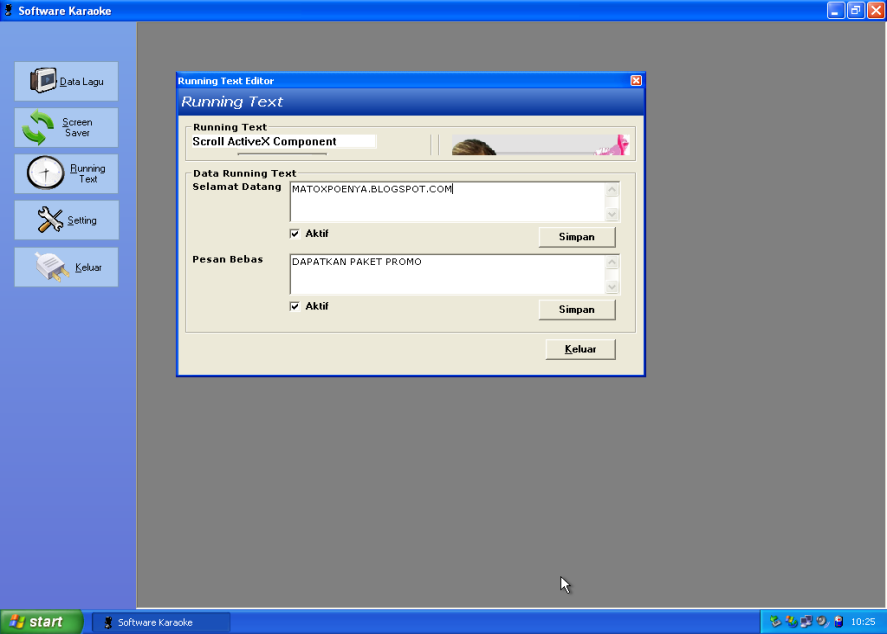This screenshot has height=634, width=887.
Task: Click into the Pesan Bebas text field
Action: (447, 274)
